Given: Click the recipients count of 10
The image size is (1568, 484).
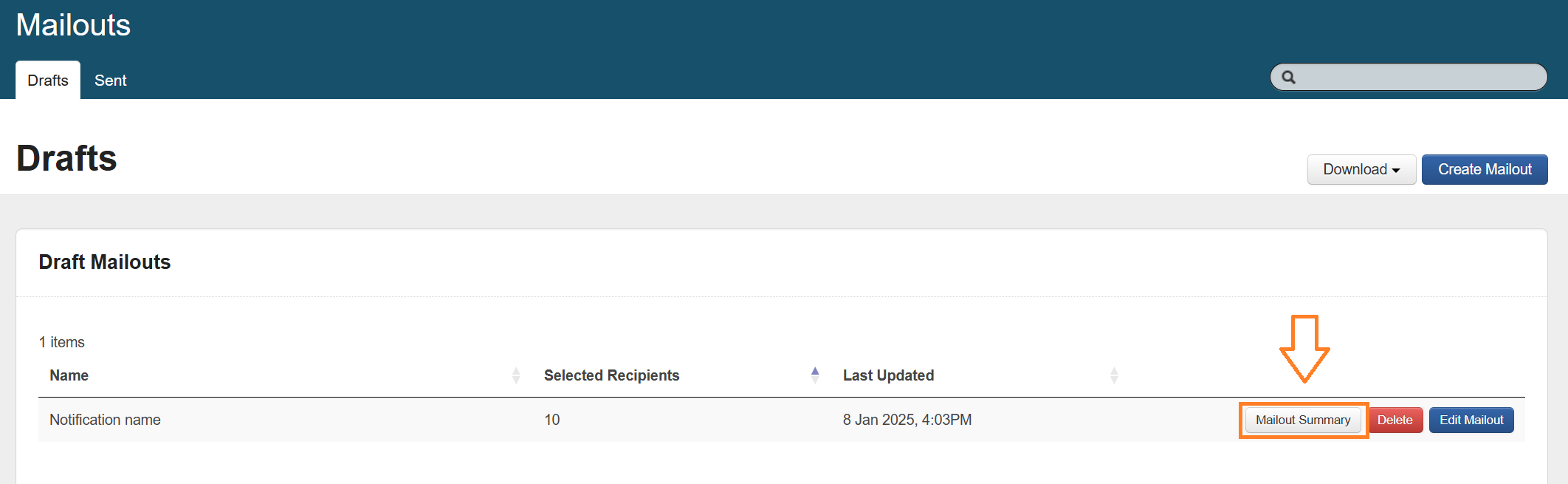Looking at the screenshot, I should click(552, 420).
